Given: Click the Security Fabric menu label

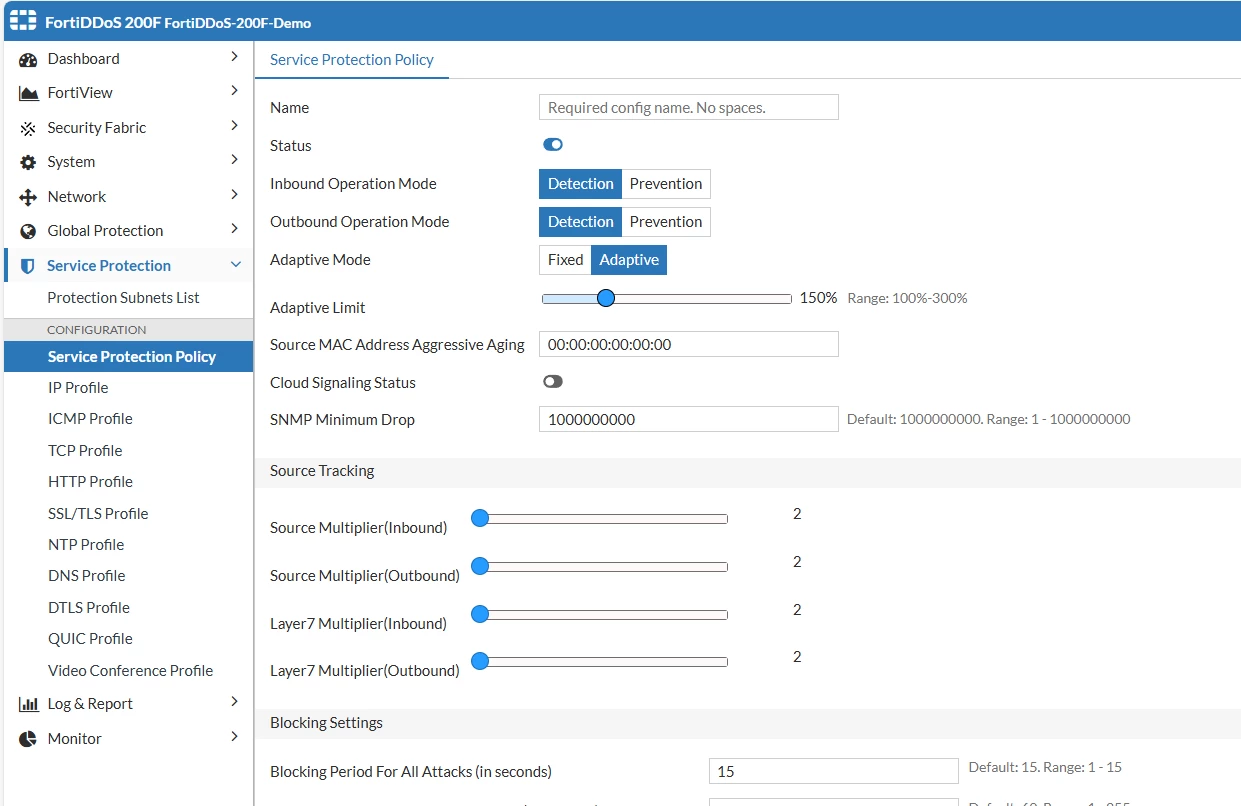Looking at the screenshot, I should point(97,128).
